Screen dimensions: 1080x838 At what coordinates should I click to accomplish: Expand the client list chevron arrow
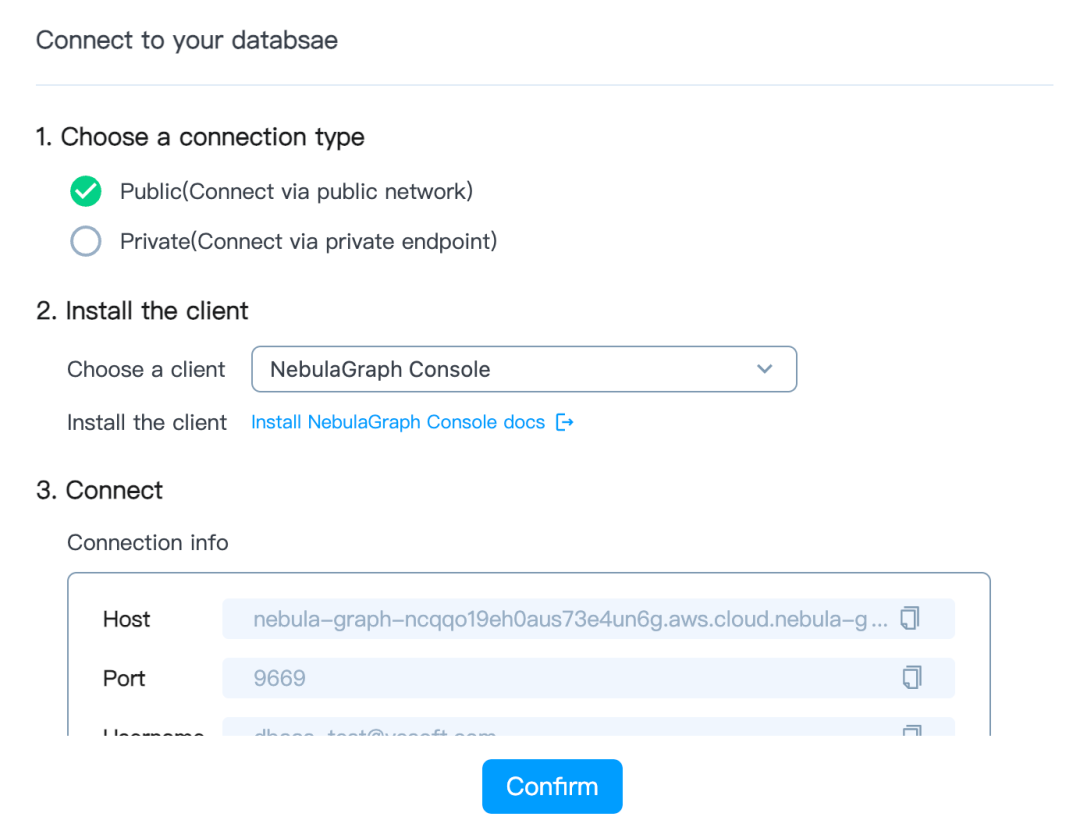765,369
